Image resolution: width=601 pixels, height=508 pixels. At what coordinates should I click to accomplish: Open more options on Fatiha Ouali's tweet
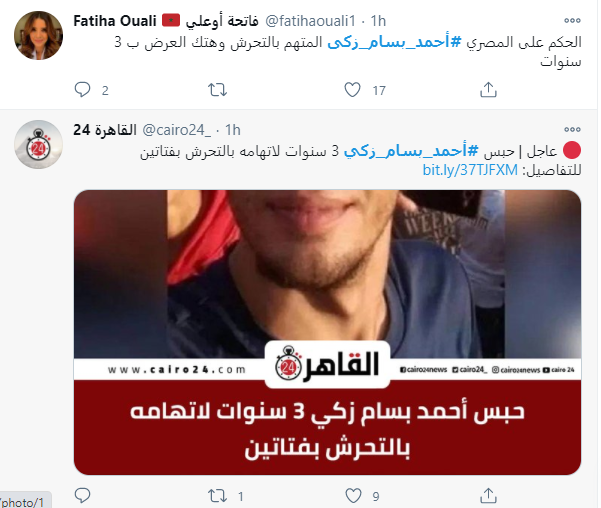tap(572, 21)
